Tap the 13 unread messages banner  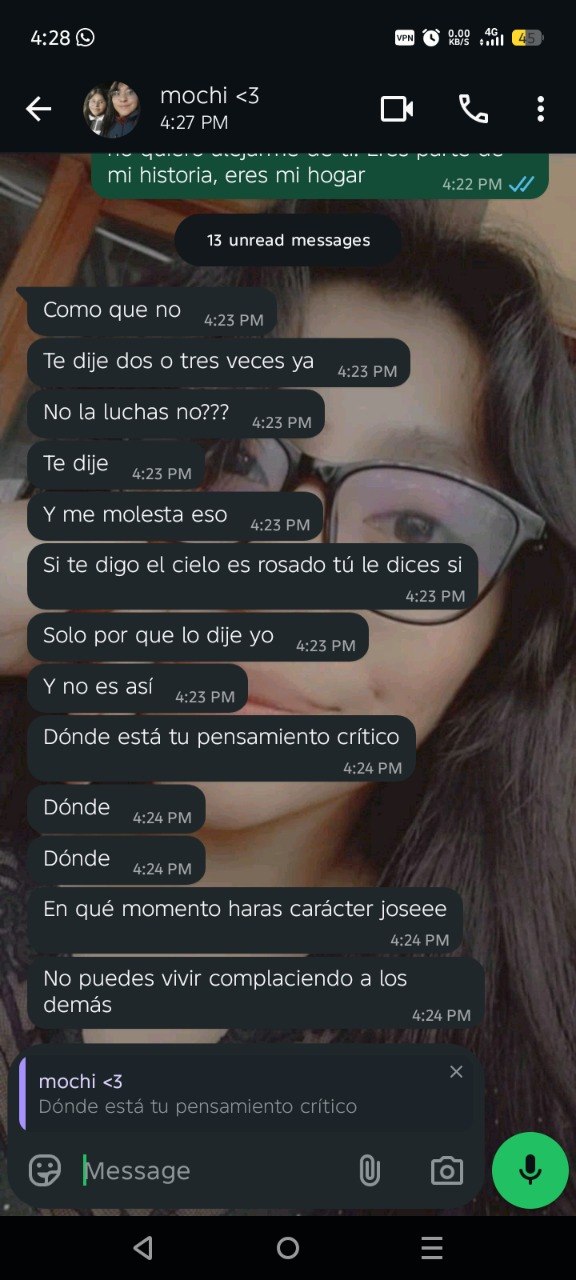(x=288, y=240)
